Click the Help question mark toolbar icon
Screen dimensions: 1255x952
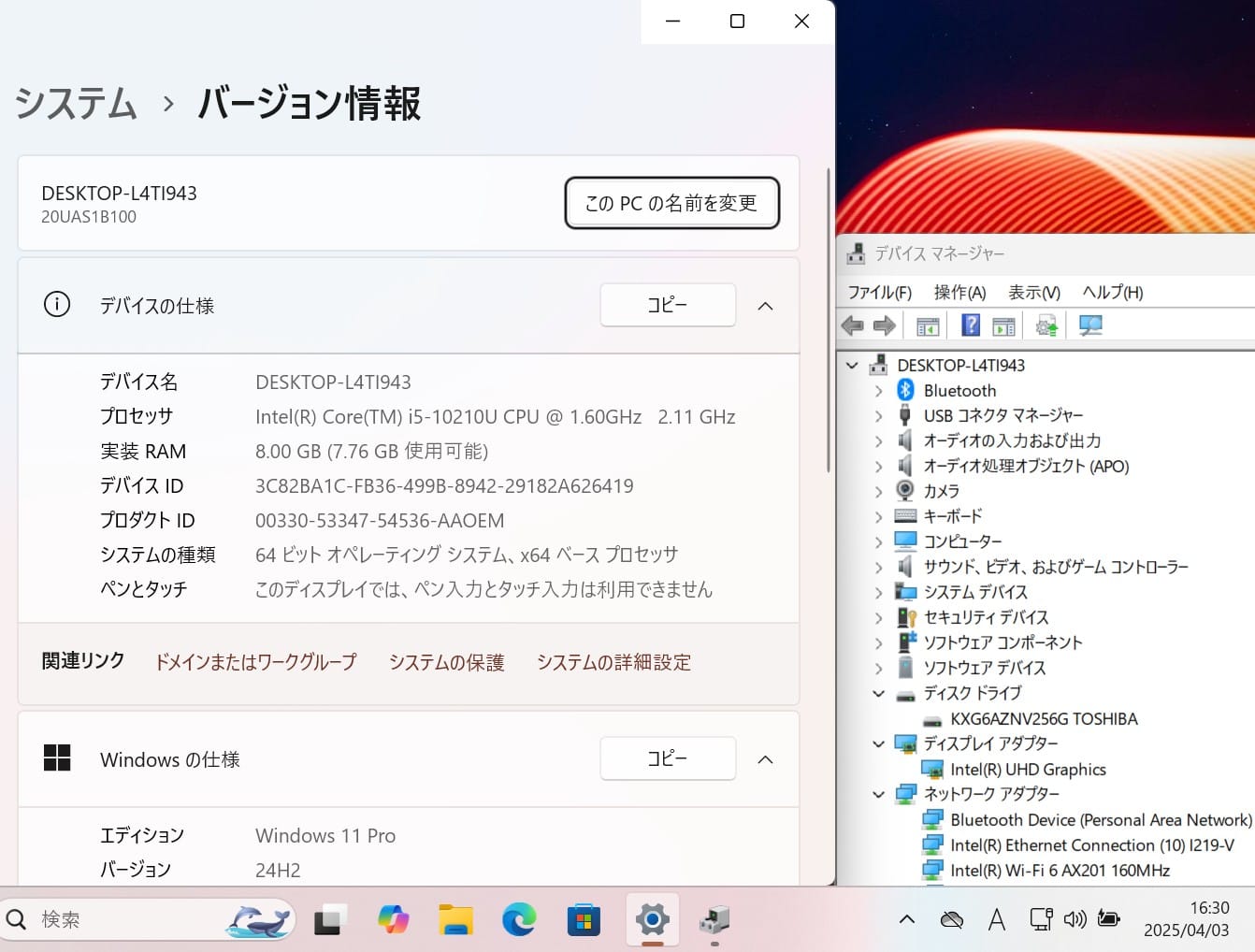[x=971, y=325]
